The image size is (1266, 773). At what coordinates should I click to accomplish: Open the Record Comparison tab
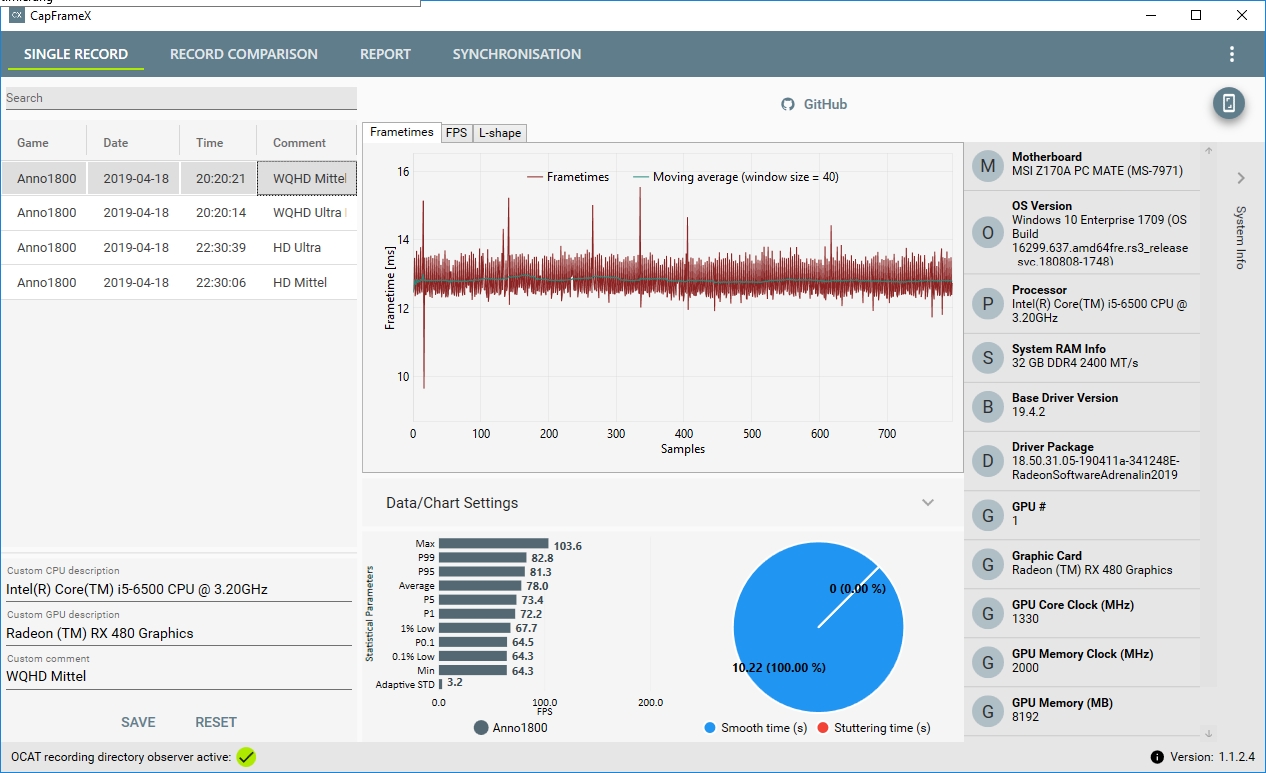pos(244,54)
